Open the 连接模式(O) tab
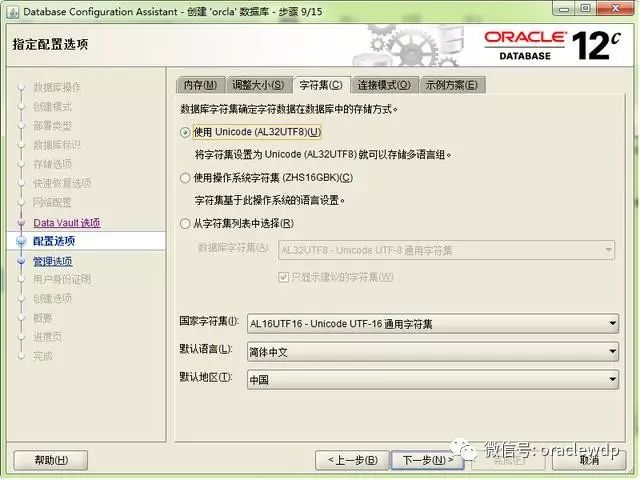This screenshot has height=480, width=640. [384, 85]
